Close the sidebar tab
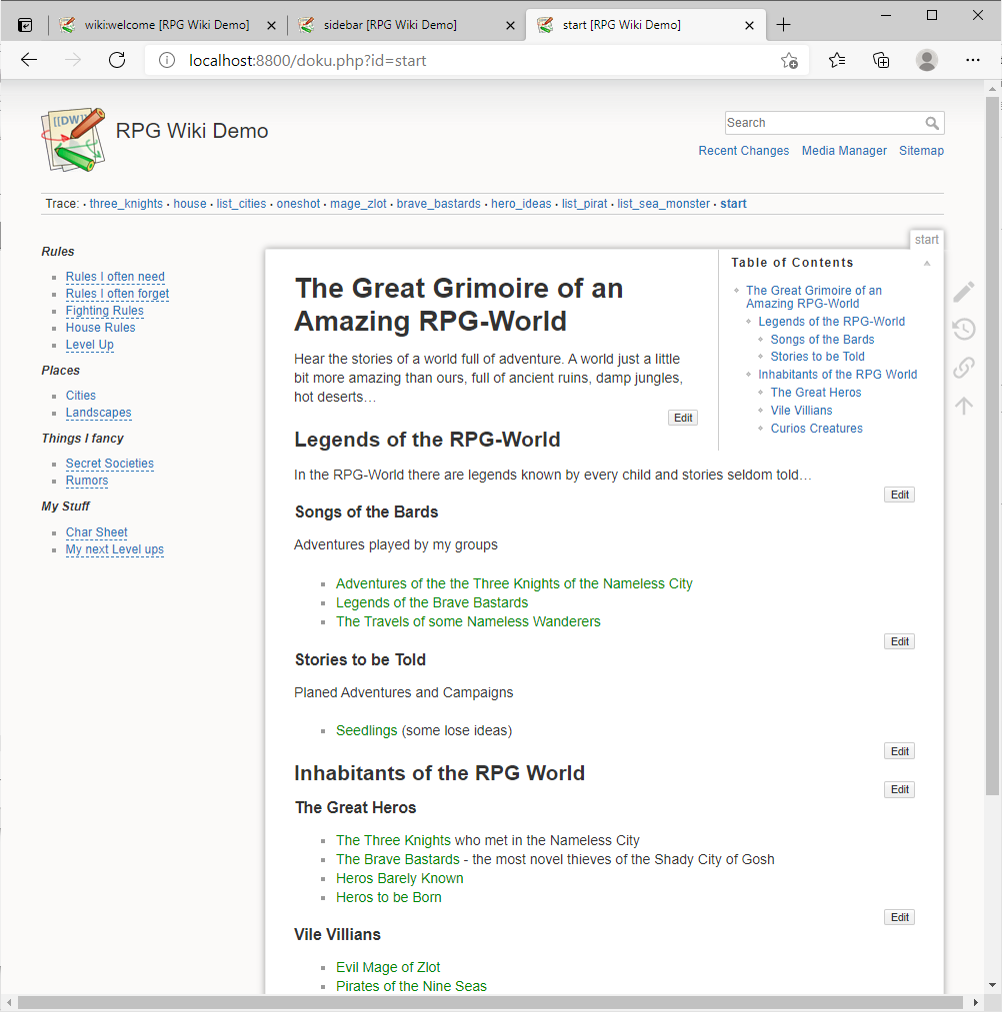The height and width of the screenshot is (1012, 1002). [x=510, y=25]
